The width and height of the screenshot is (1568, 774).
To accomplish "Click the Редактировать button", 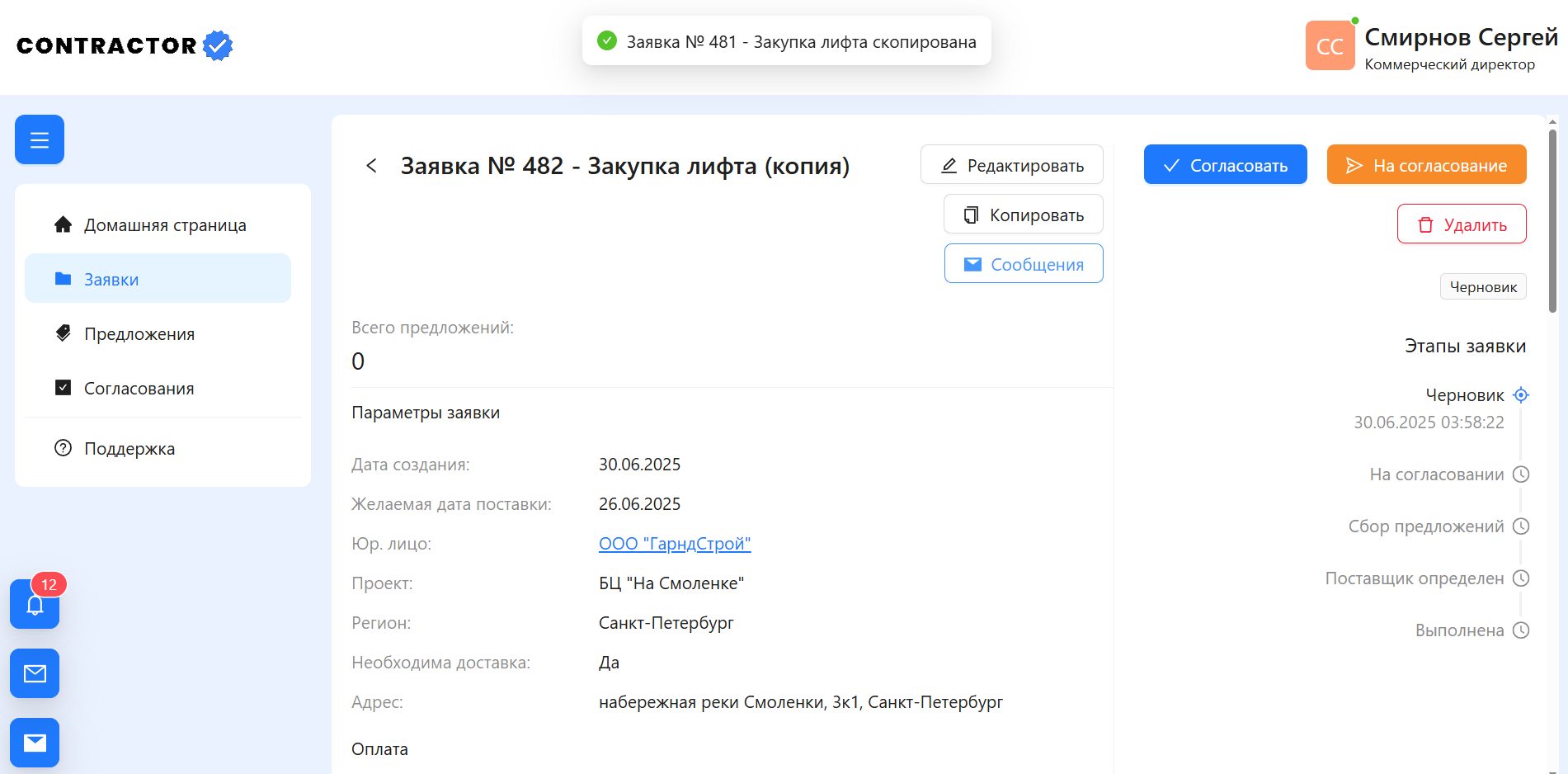I will [x=1012, y=165].
